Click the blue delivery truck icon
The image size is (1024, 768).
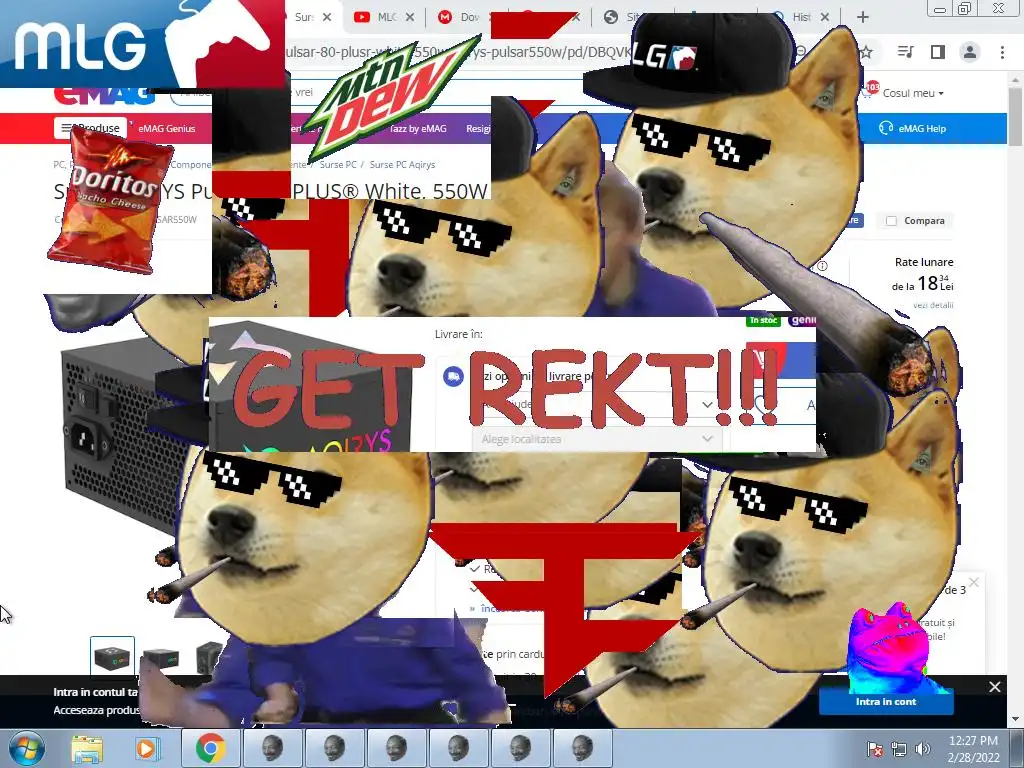453,376
